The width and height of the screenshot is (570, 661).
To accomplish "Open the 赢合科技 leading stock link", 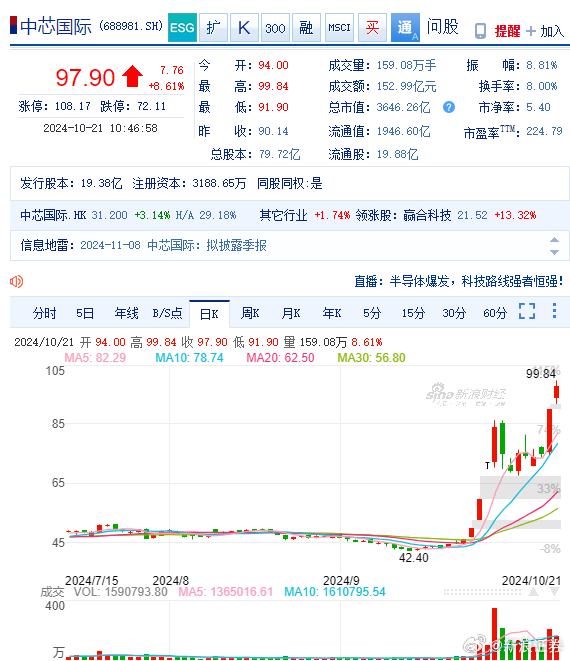I will (427, 215).
